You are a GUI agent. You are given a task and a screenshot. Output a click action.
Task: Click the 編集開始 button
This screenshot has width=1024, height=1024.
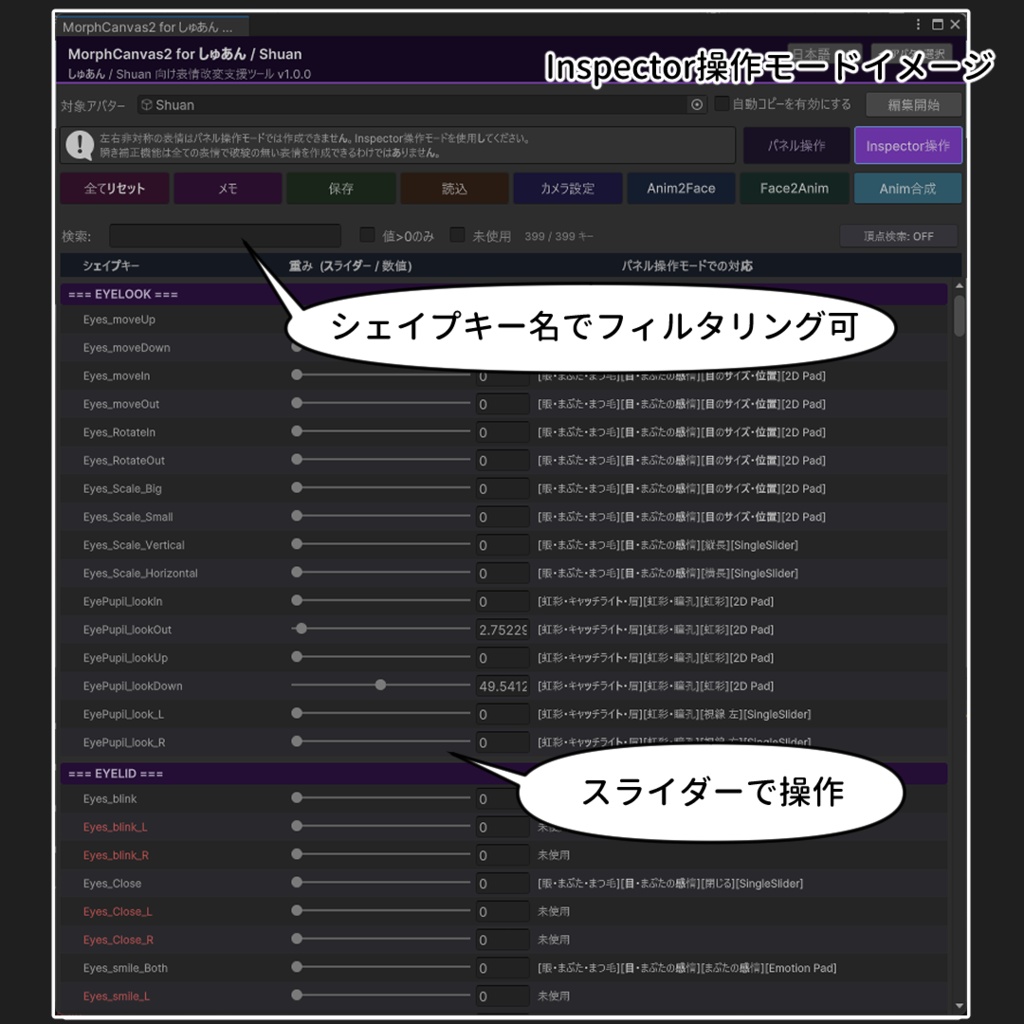(x=913, y=104)
